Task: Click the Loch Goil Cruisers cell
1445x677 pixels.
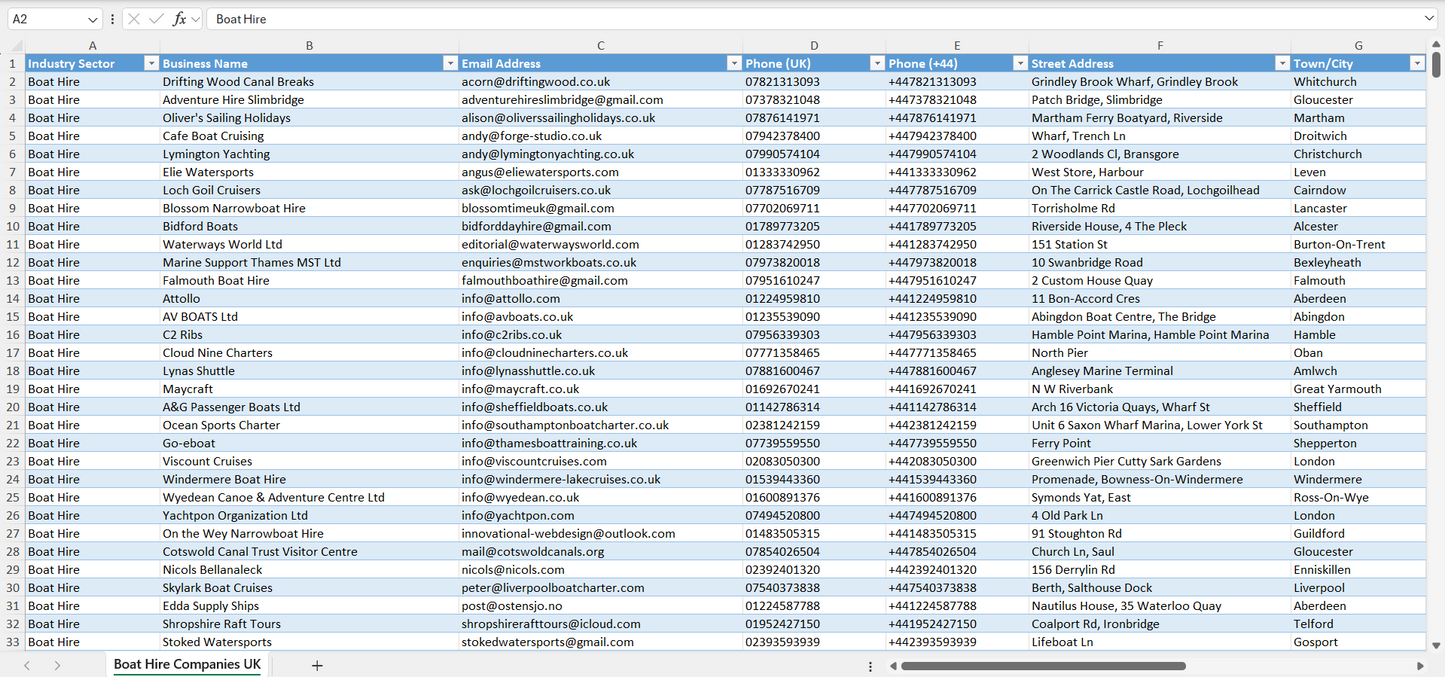Action: point(309,190)
